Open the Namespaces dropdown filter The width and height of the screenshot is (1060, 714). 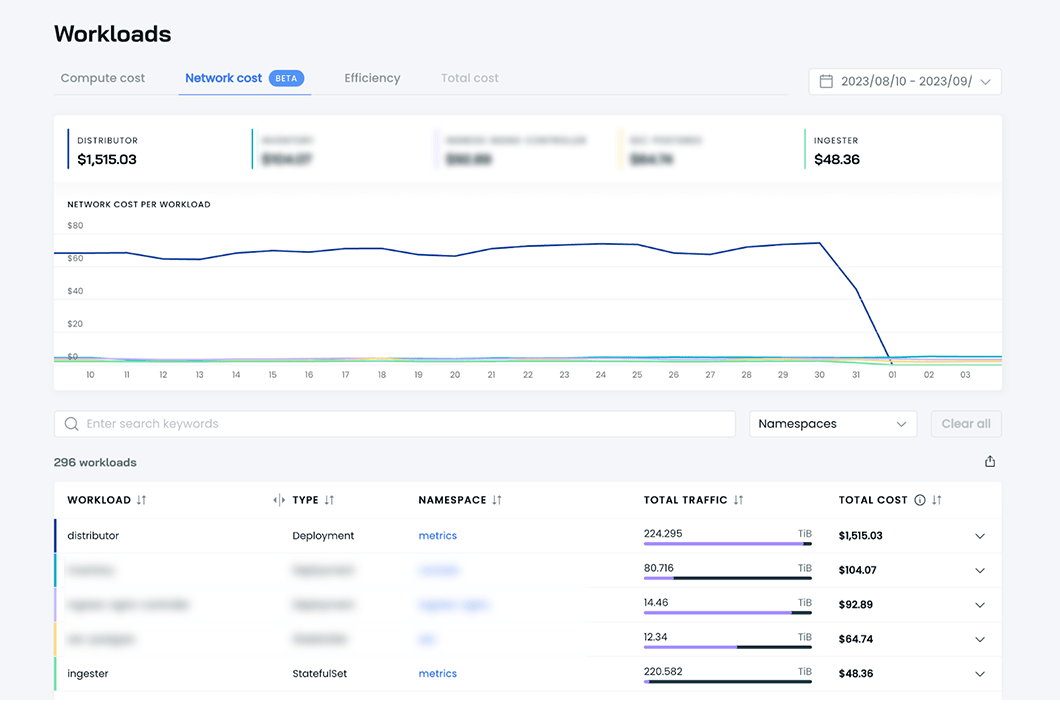point(832,424)
